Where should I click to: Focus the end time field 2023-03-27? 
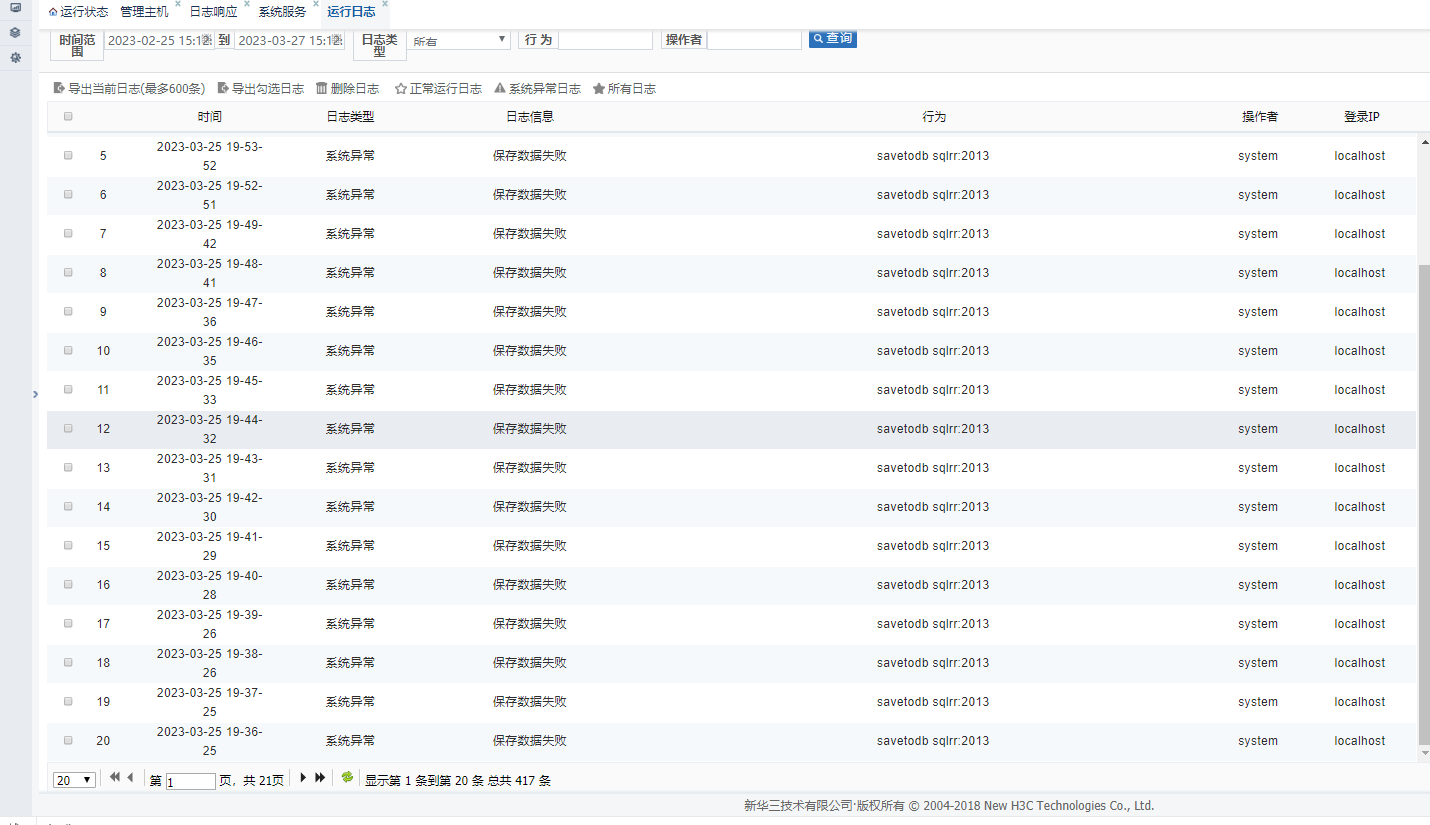(x=289, y=40)
